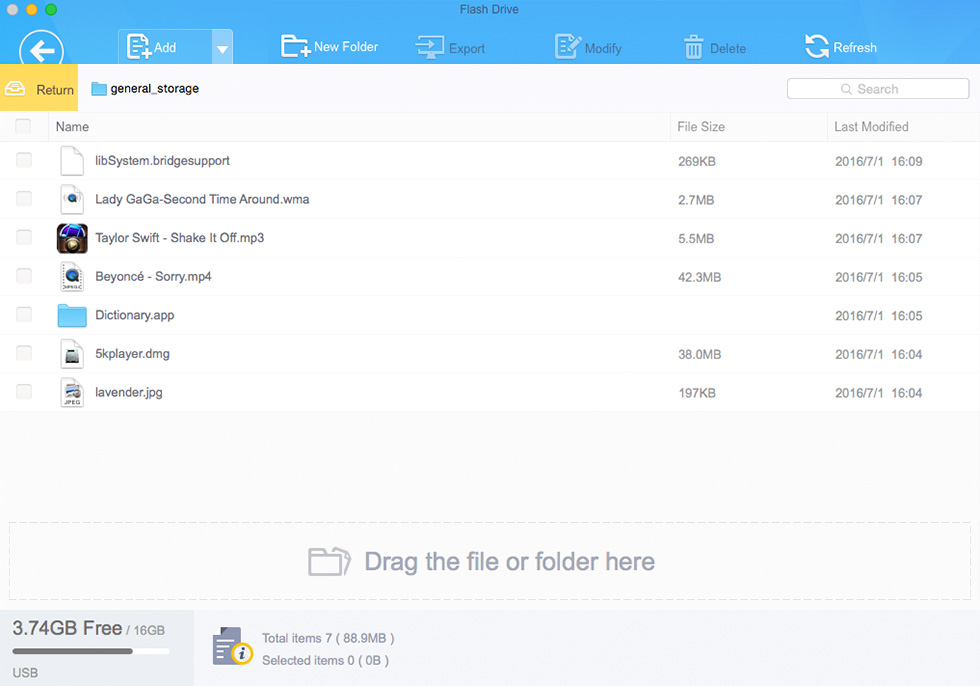Sort by the Last Modified column
The image size is (980, 686).
point(871,127)
